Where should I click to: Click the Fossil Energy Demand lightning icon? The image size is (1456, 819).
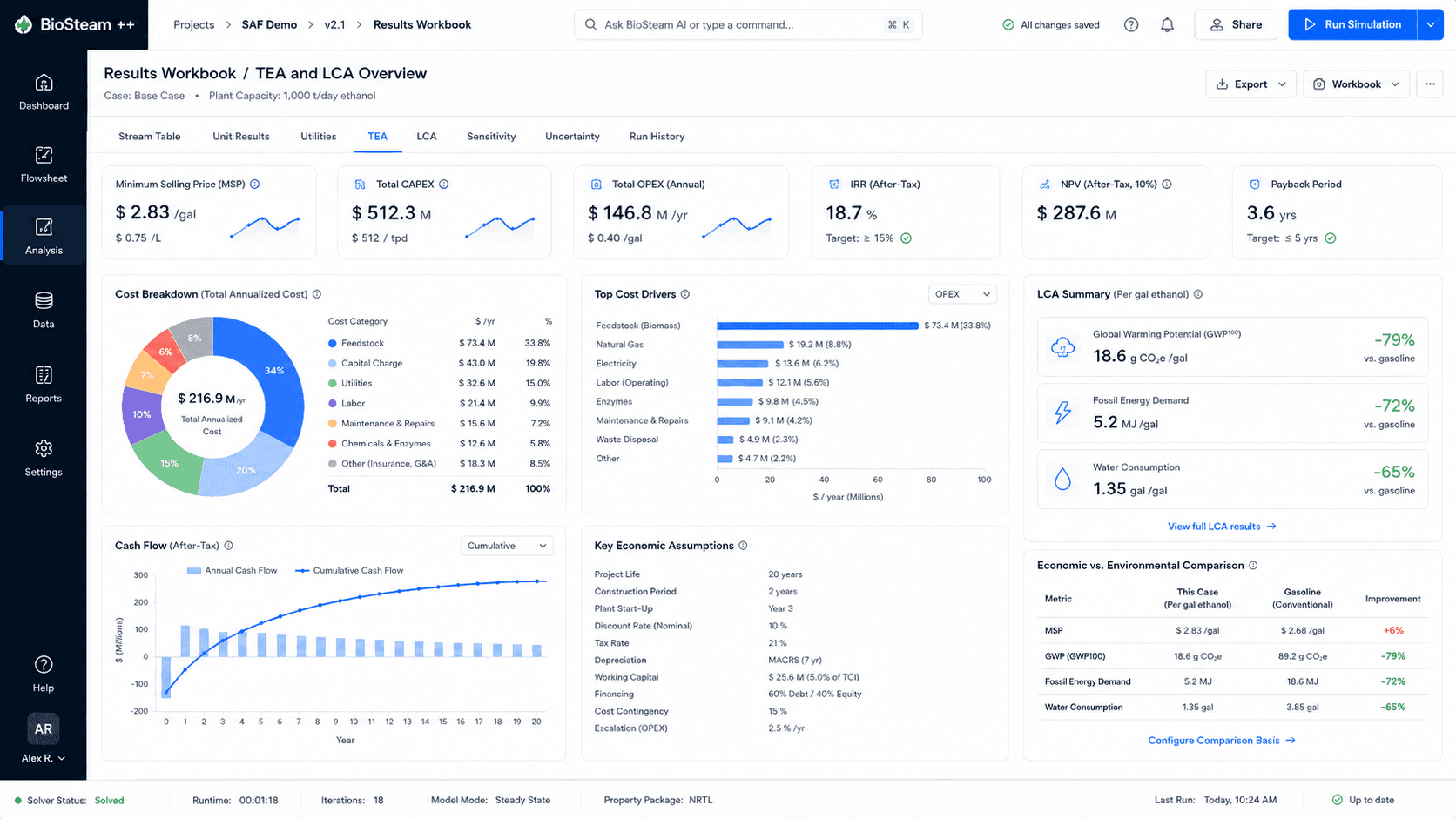pyautogui.click(x=1062, y=413)
